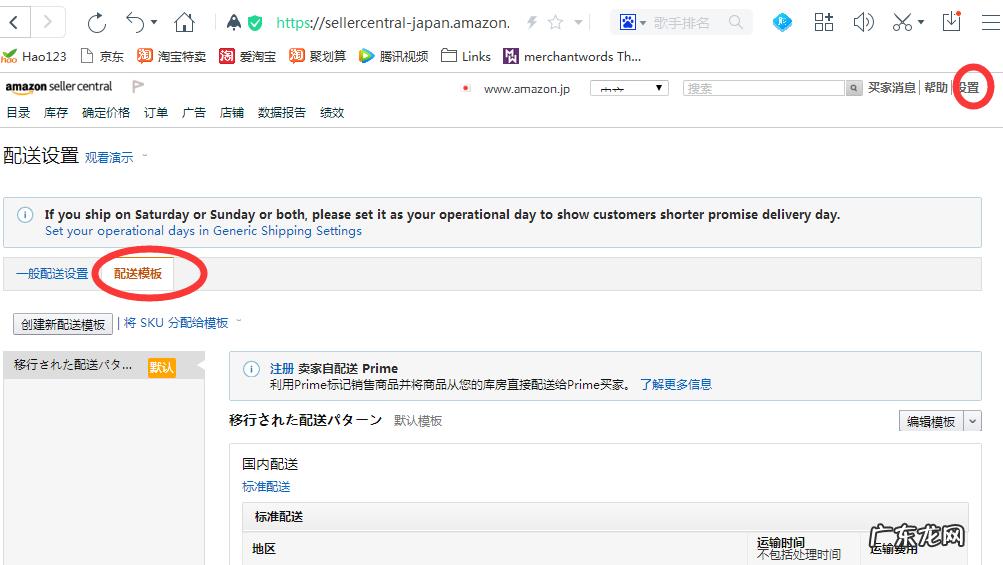Click the flag icon beside seller central logo
The width and height of the screenshot is (1003, 565).
pyautogui.click(x=138, y=86)
